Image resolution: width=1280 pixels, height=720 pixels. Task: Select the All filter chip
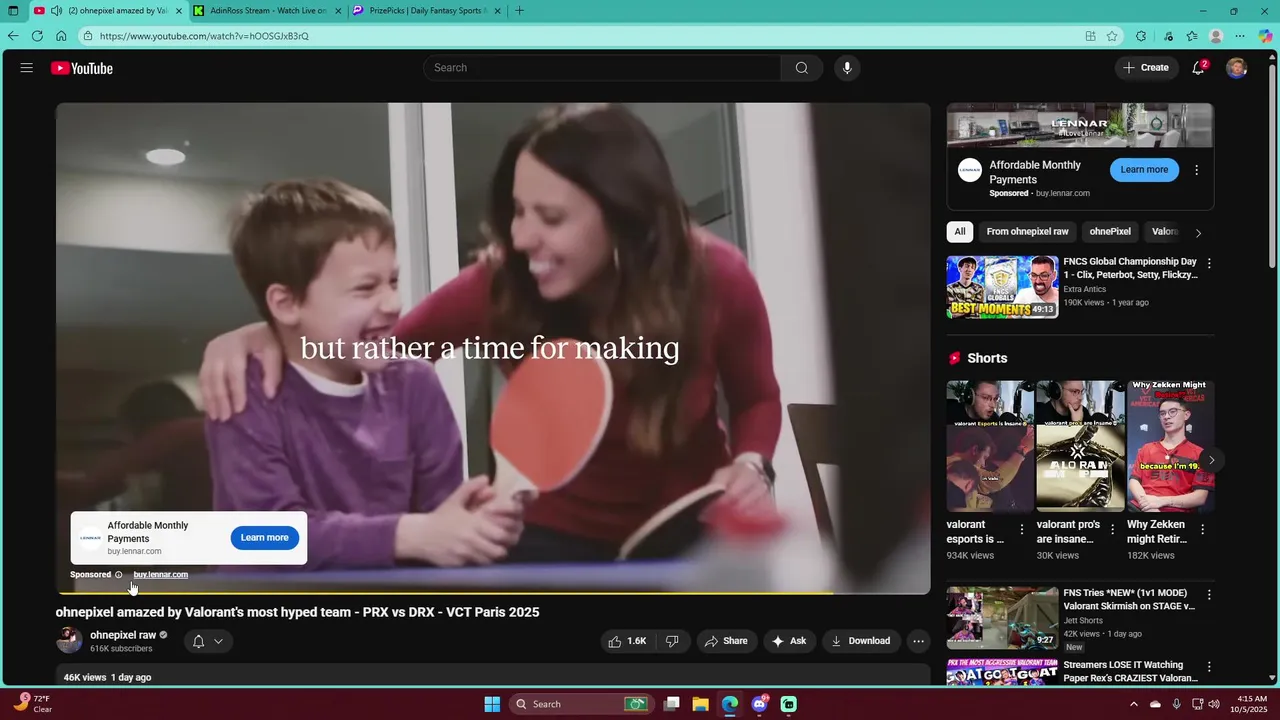tap(960, 232)
